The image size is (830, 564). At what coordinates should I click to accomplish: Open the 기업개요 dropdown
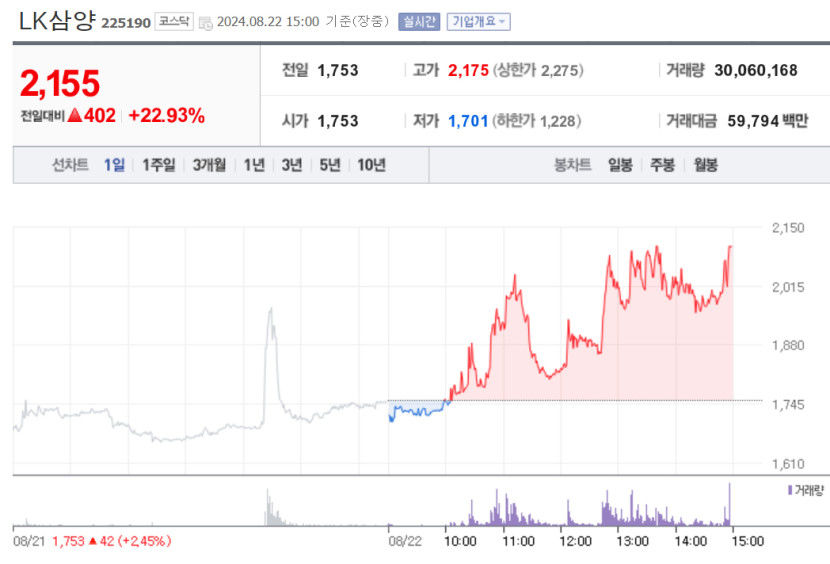pos(479,22)
